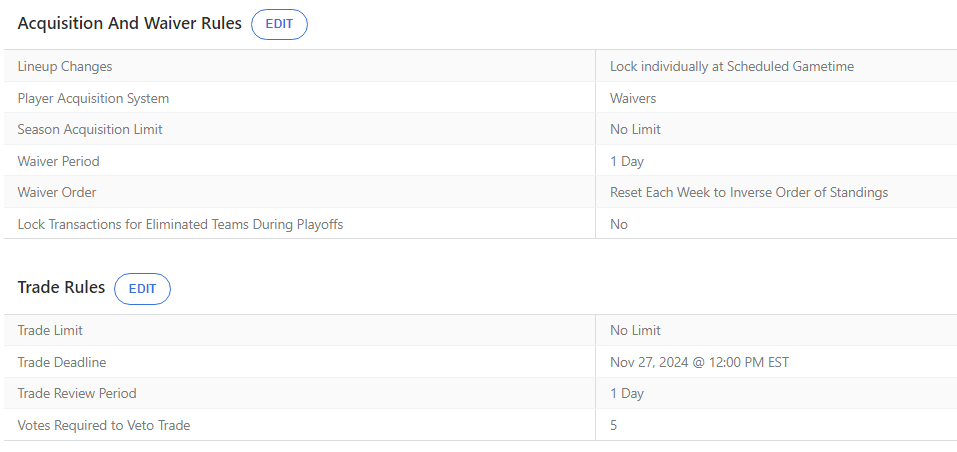Select the Lineup Changes row label
957x452 pixels.
[65, 66]
